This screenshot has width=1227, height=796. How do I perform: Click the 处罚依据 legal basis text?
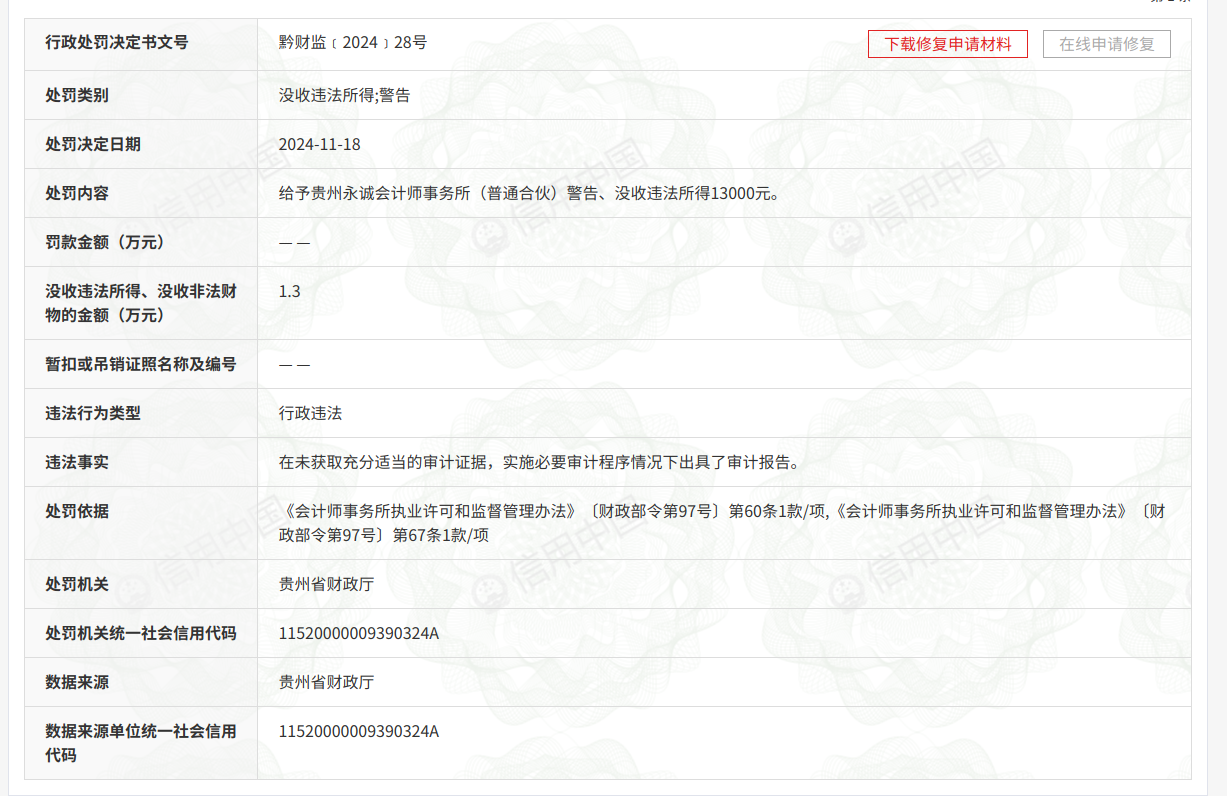coord(721,523)
